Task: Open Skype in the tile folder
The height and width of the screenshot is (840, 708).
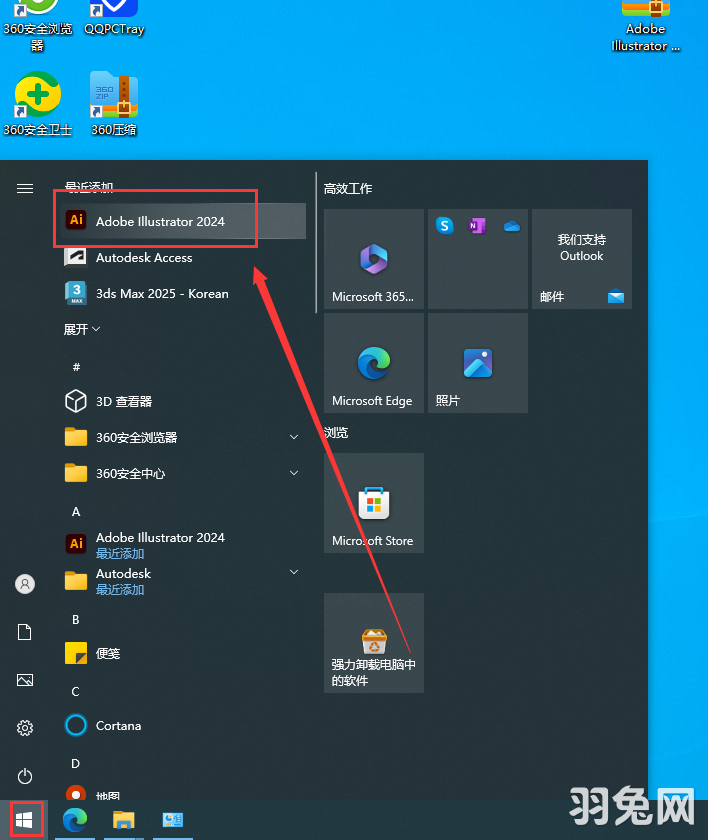Action: point(445,226)
